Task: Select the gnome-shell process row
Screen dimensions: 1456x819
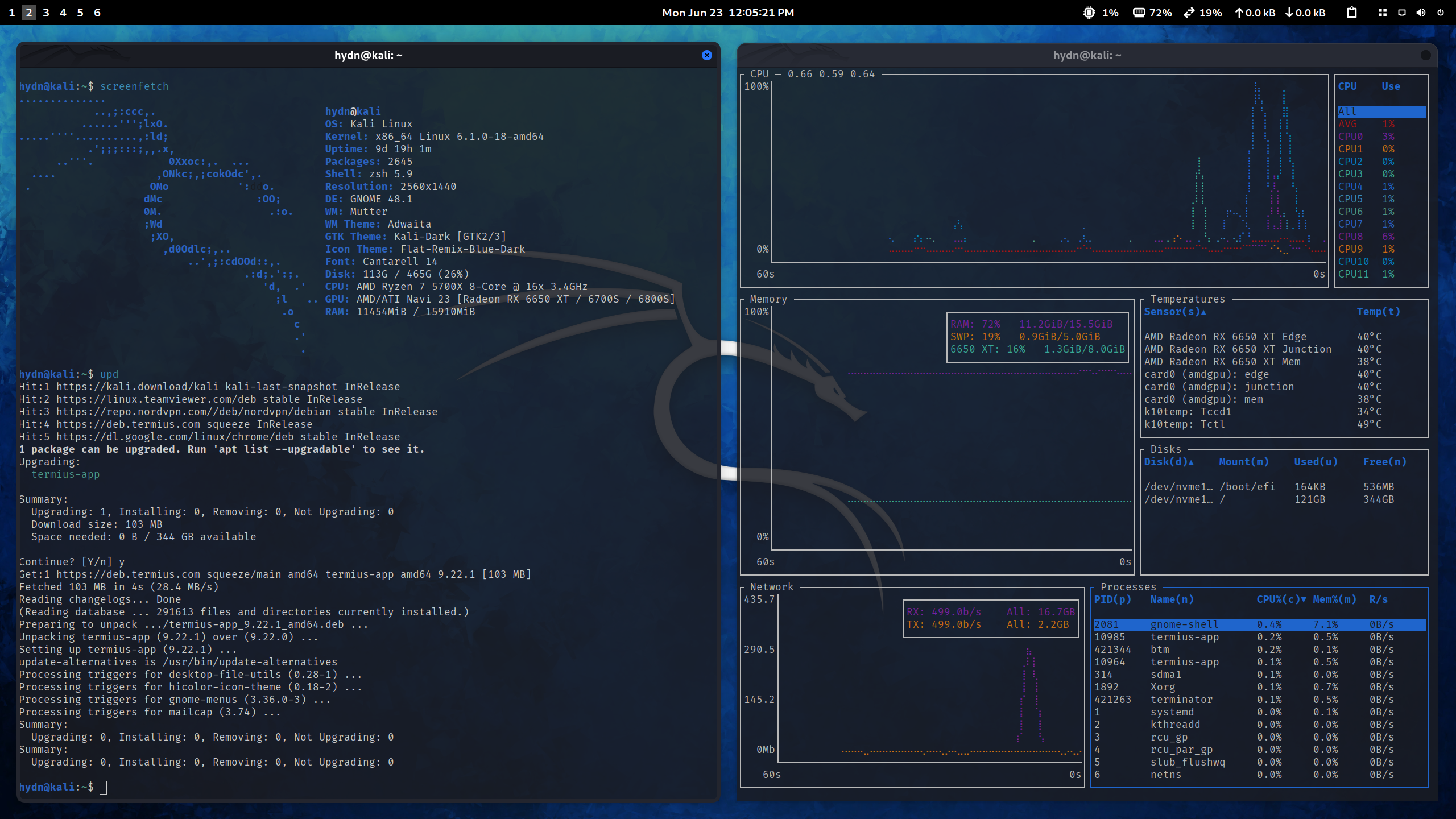Action: coord(1260,624)
